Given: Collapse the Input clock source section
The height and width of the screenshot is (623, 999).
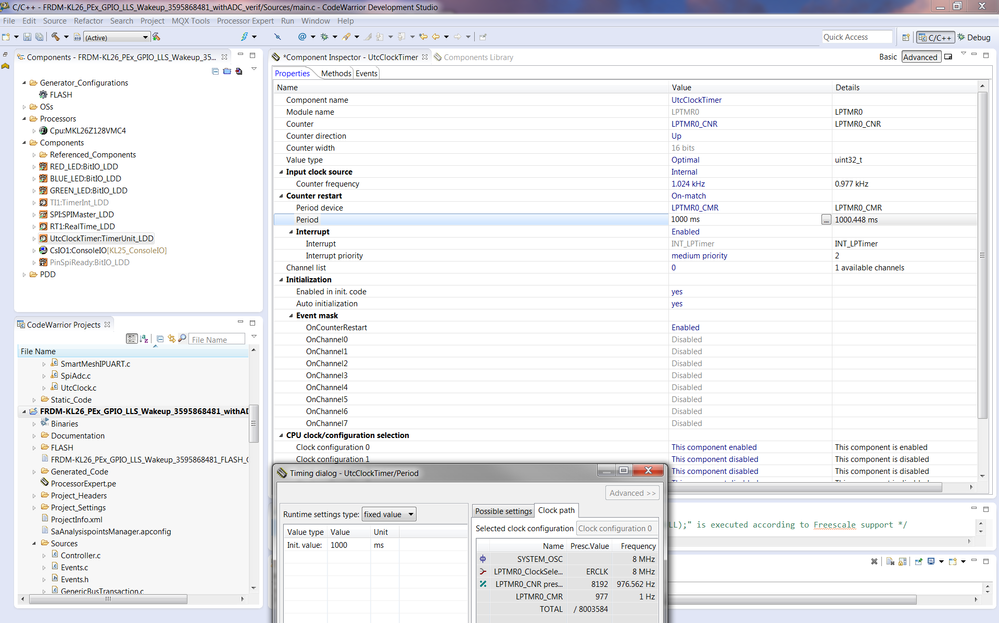Looking at the screenshot, I should click(282, 171).
